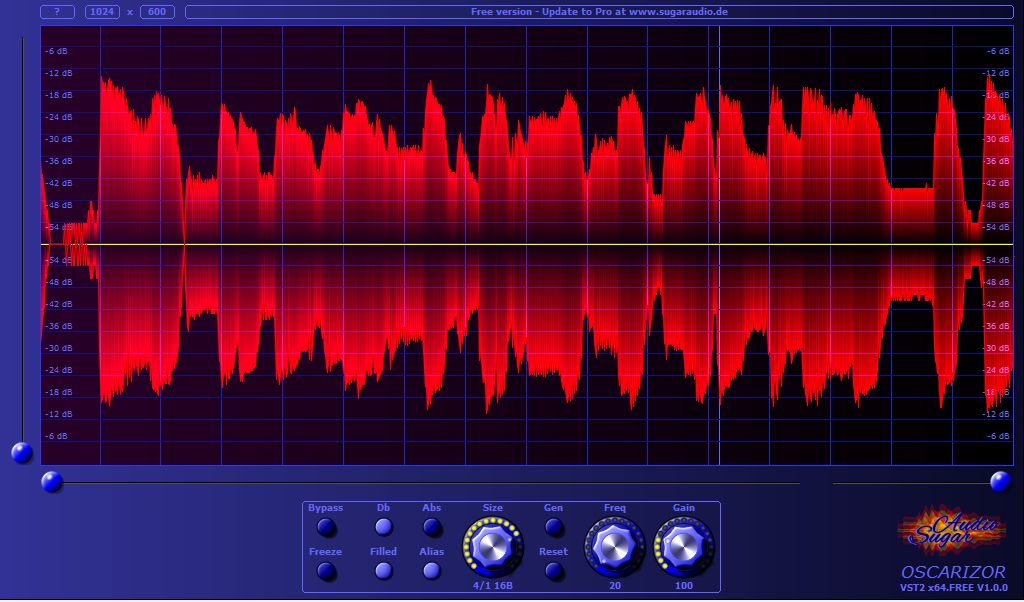Toggle the Bypass button
The width and height of the screenshot is (1024, 602).
[x=326, y=527]
